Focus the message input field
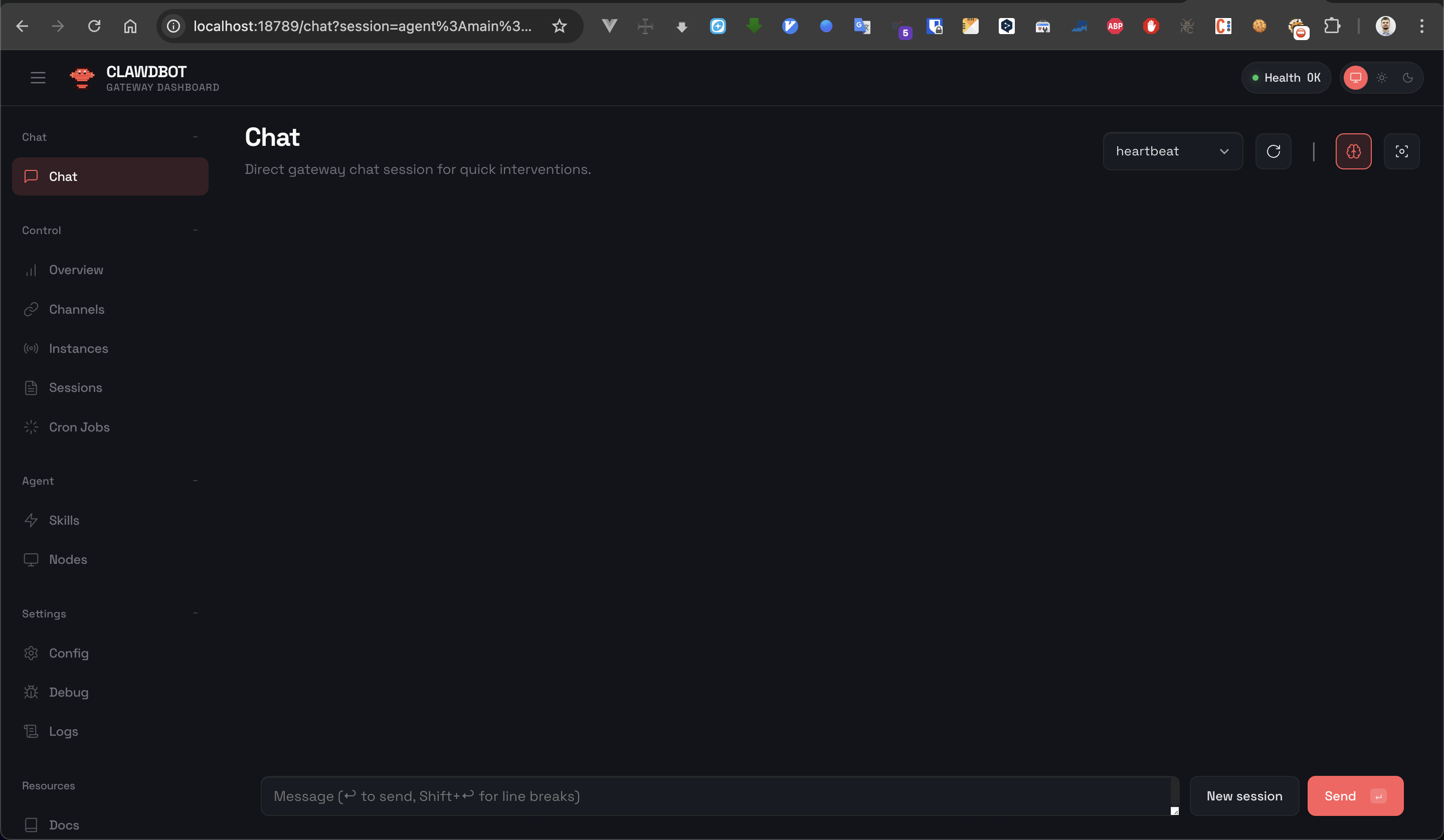Viewport: 1444px width, 840px height. click(719, 796)
